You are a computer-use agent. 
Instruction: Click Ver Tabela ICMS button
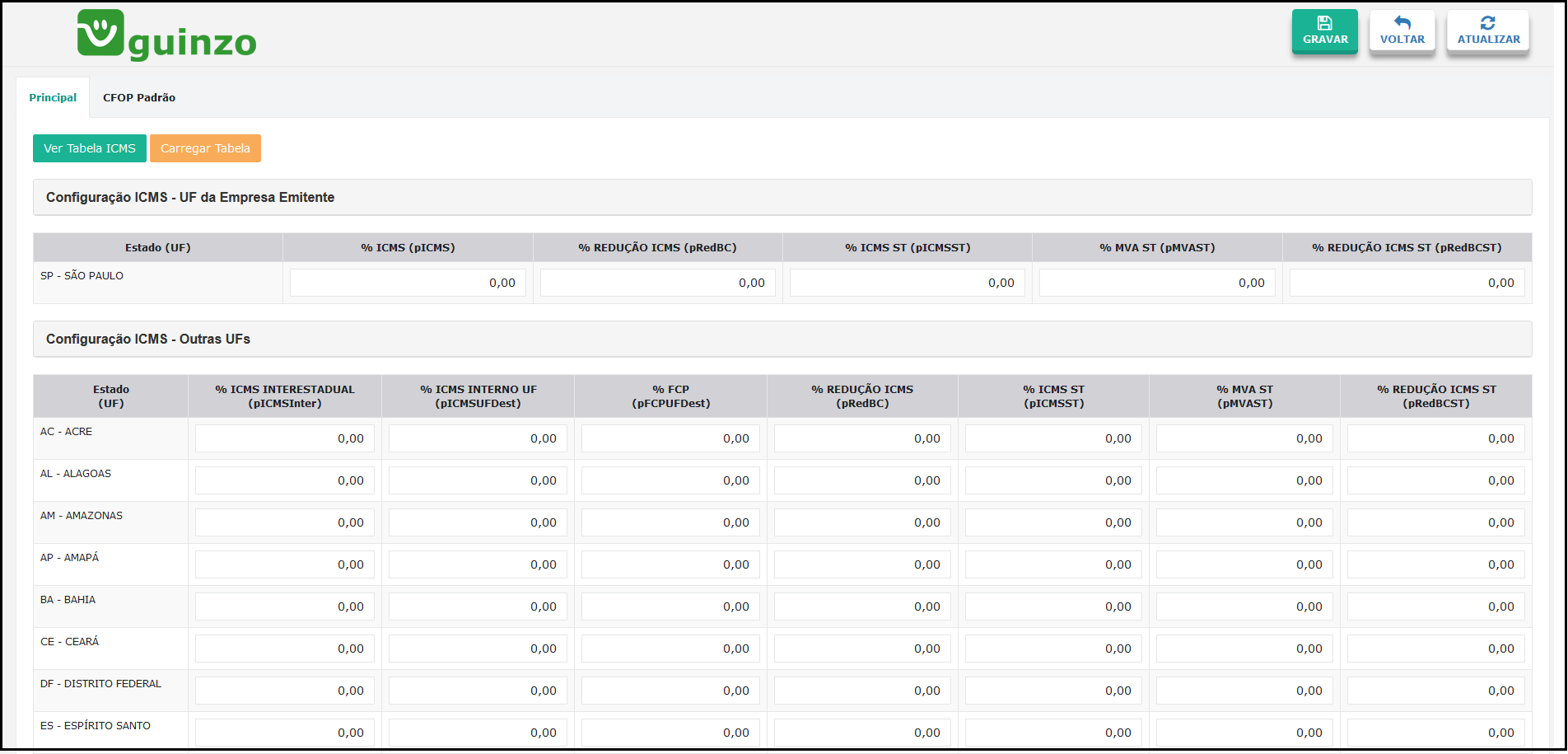coord(90,148)
